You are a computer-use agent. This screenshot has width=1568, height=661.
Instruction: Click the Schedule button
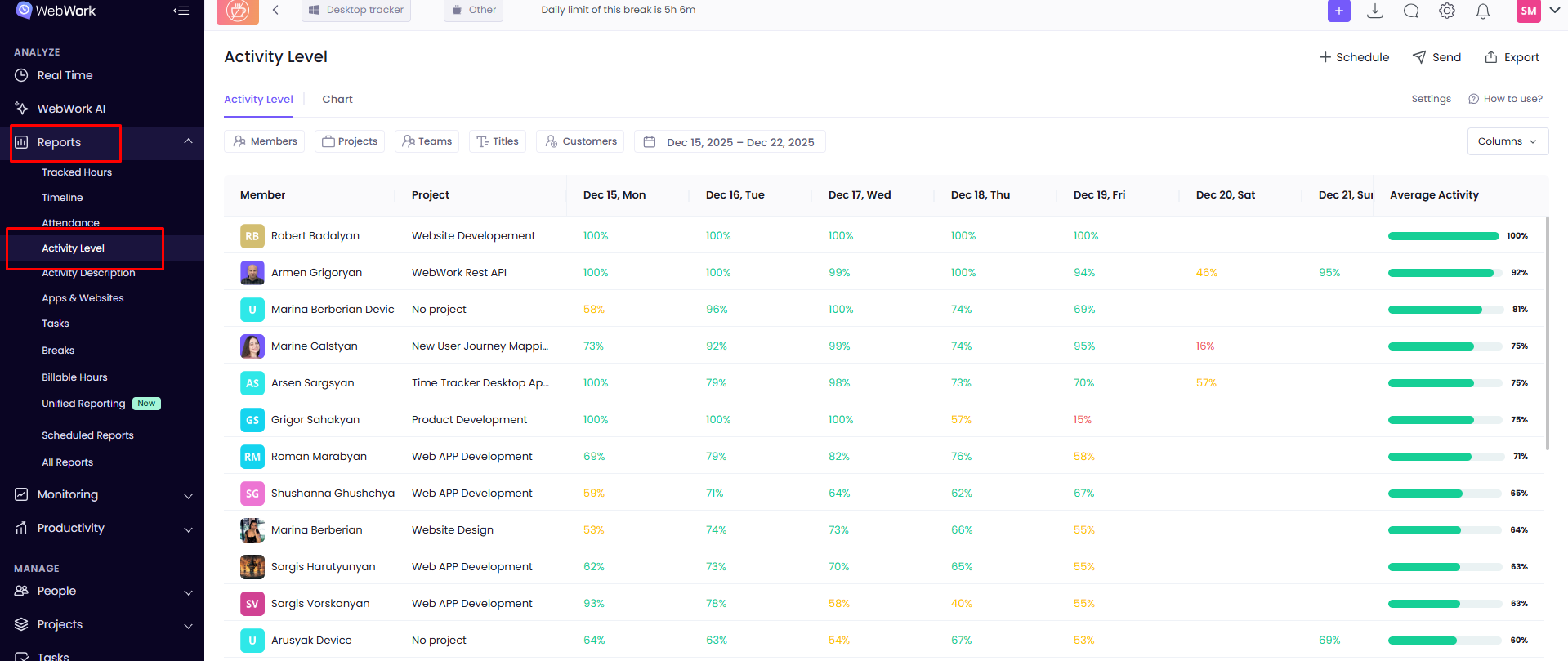1354,57
